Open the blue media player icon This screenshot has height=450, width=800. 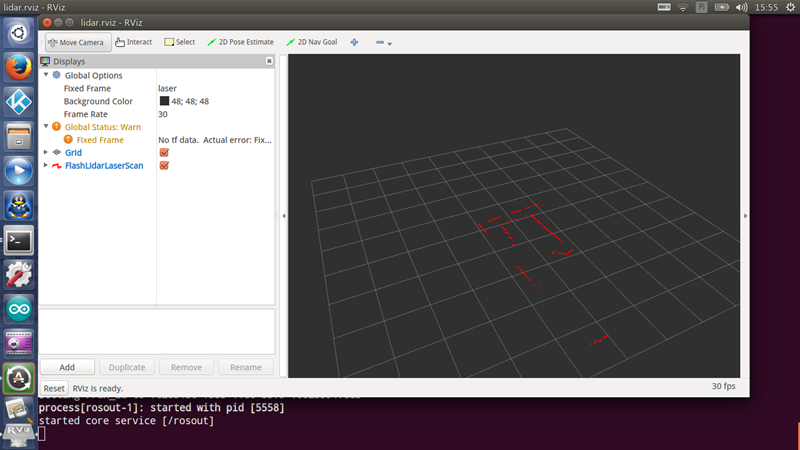tap(18, 171)
